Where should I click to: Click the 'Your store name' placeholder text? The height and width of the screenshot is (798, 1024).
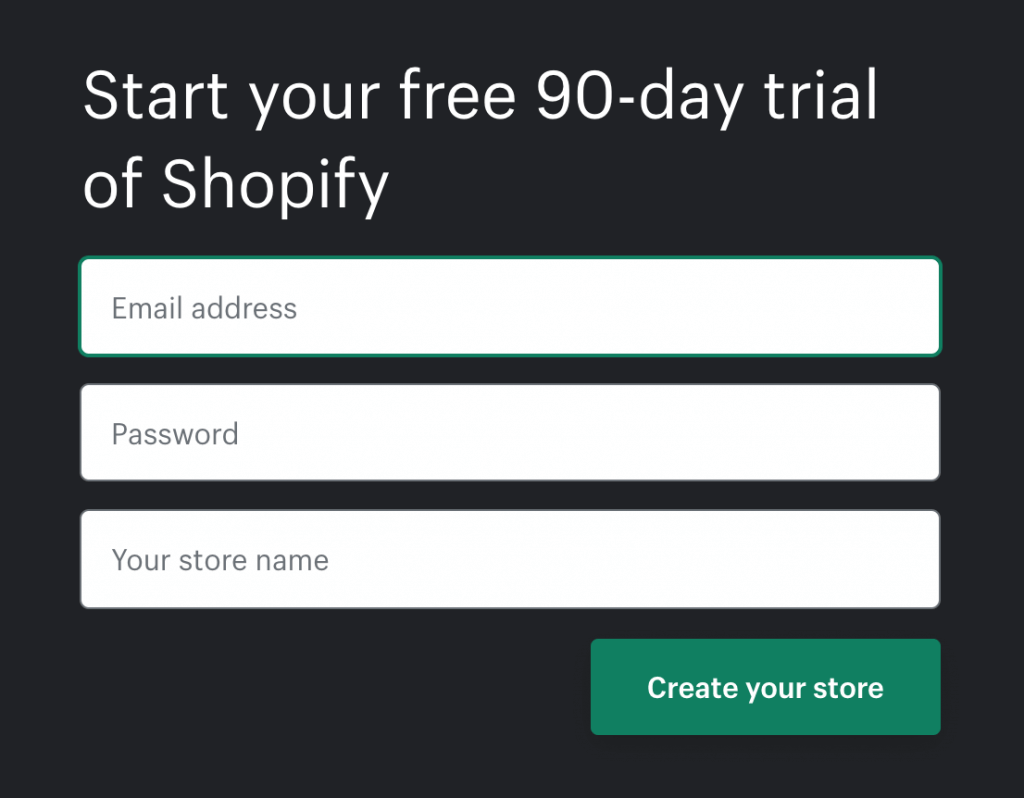pyautogui.click(x=220, y=560)
